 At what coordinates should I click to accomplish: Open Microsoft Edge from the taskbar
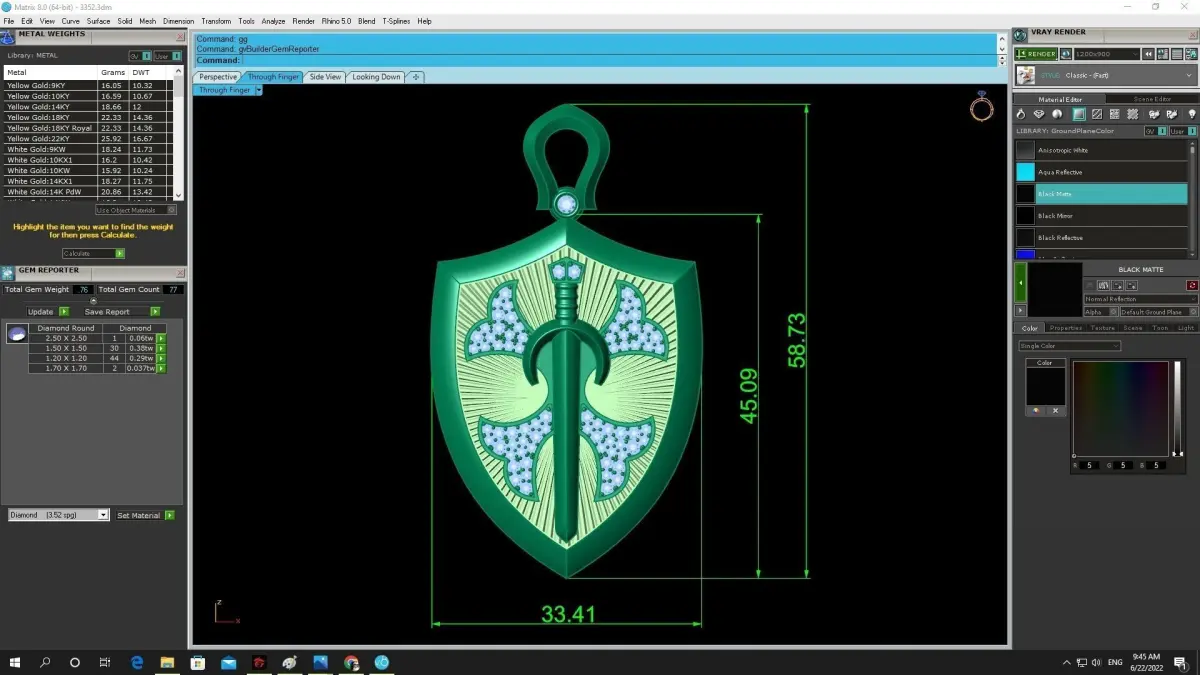137,662
